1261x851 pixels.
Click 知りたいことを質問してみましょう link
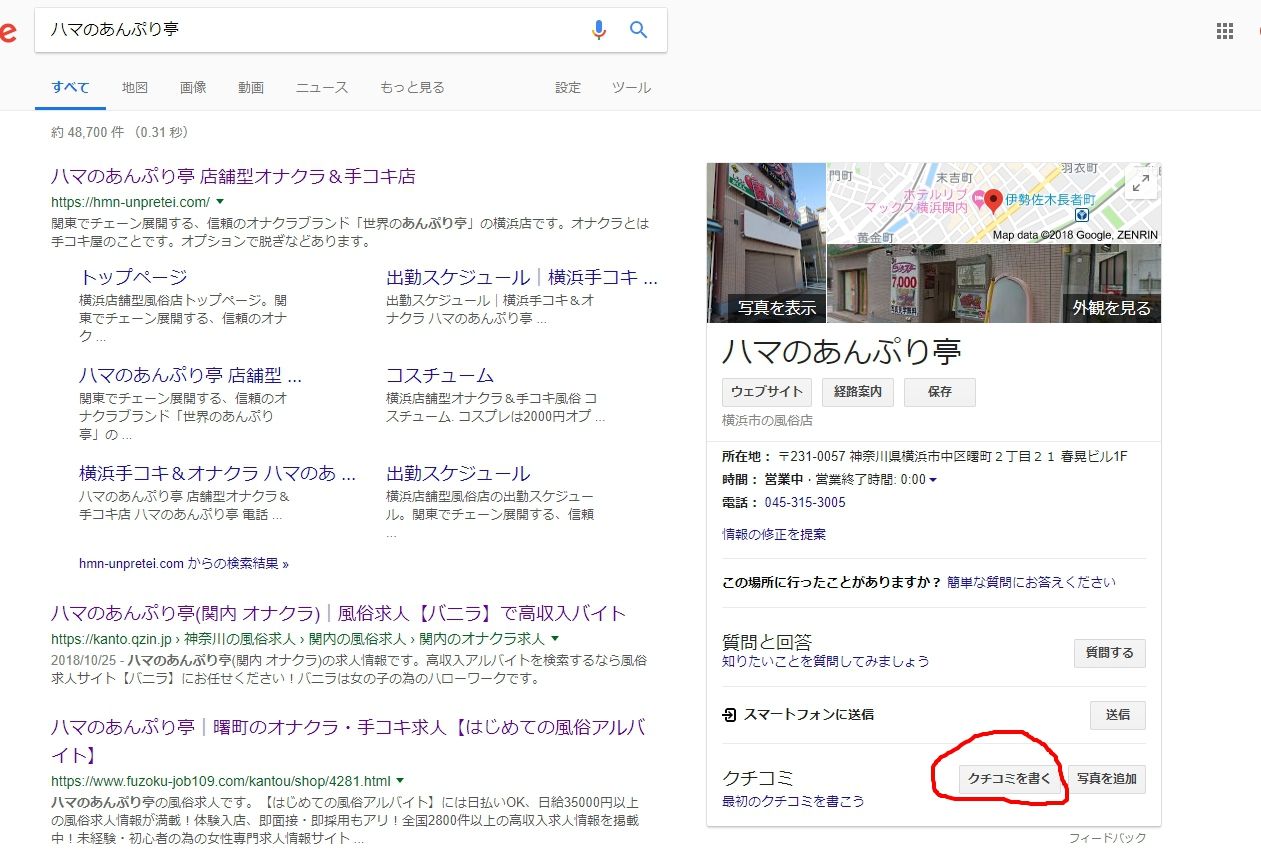pos(825,662)
